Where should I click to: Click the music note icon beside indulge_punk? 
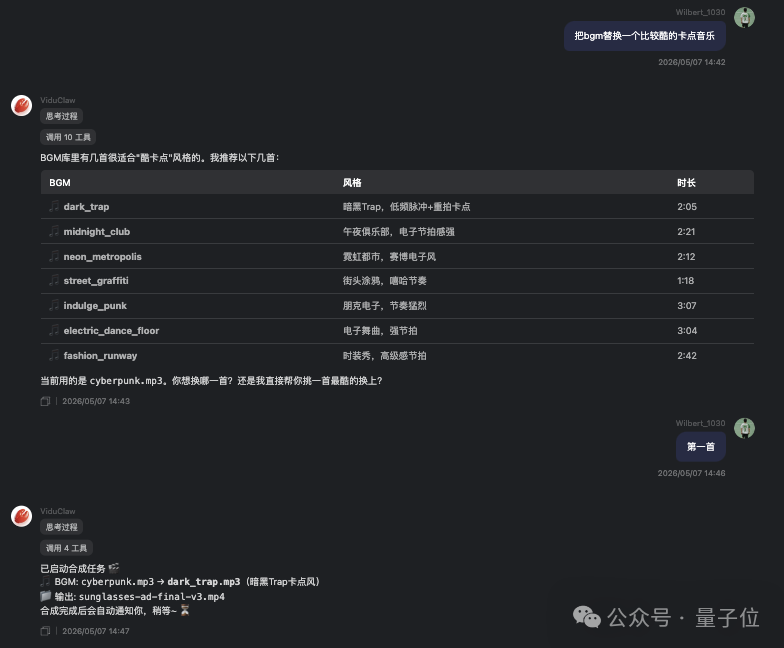(x=54, y=305)
